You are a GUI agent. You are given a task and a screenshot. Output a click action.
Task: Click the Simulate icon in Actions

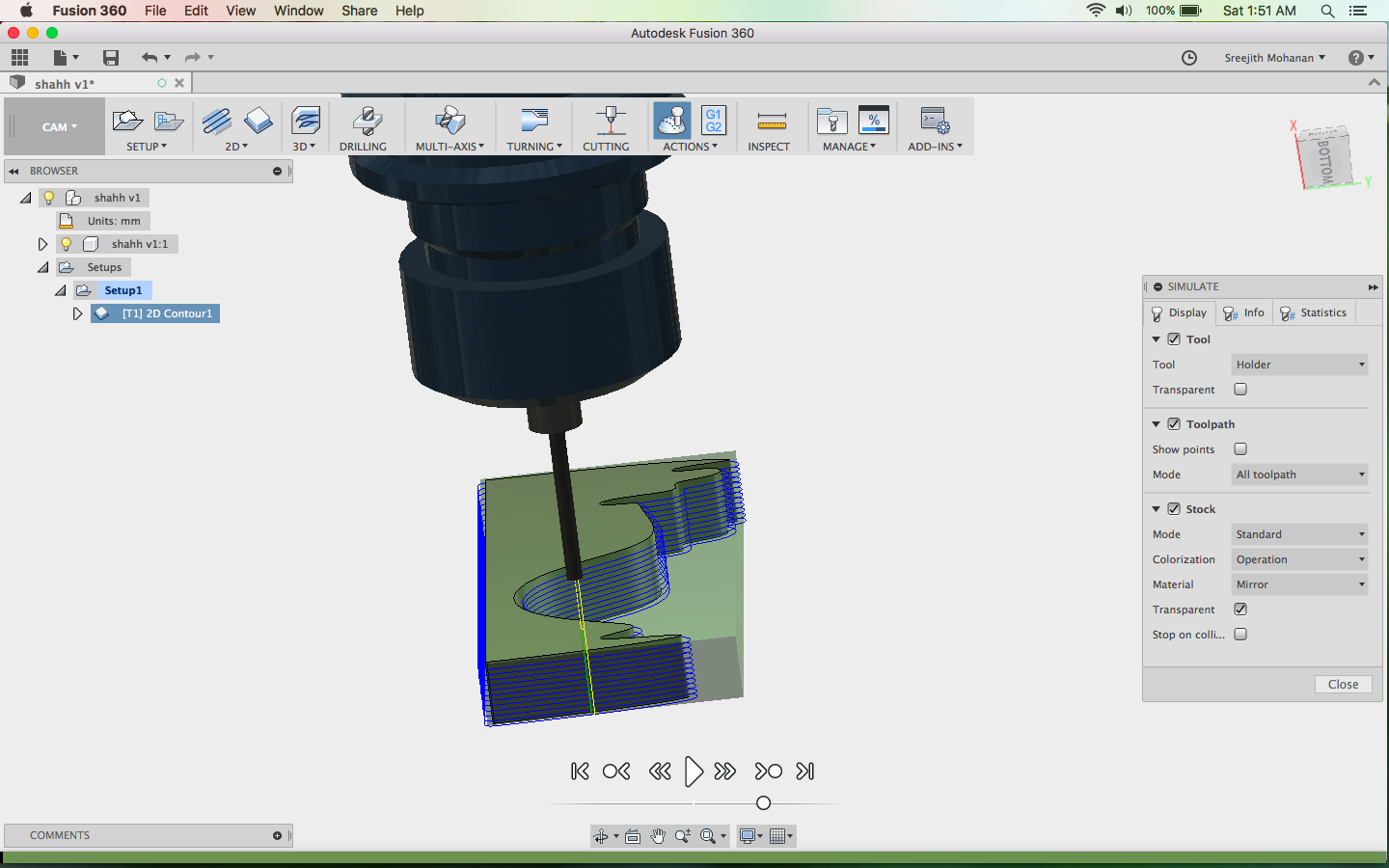[x=671, y=122]
